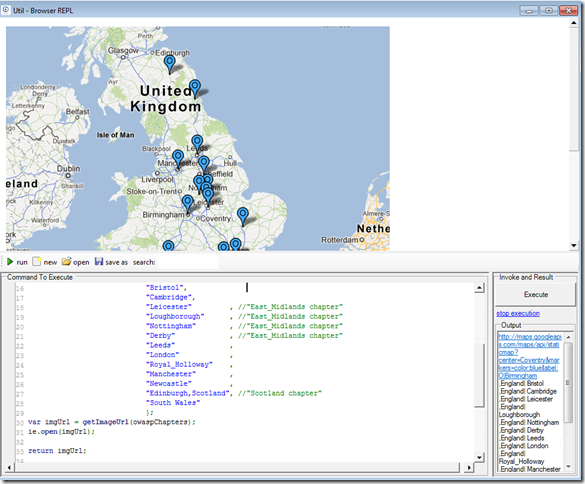Viewport: 585px width, 484px height.
Task: Click the code editor's horizontal scroll right arrow
Action: tap(469, 467)
